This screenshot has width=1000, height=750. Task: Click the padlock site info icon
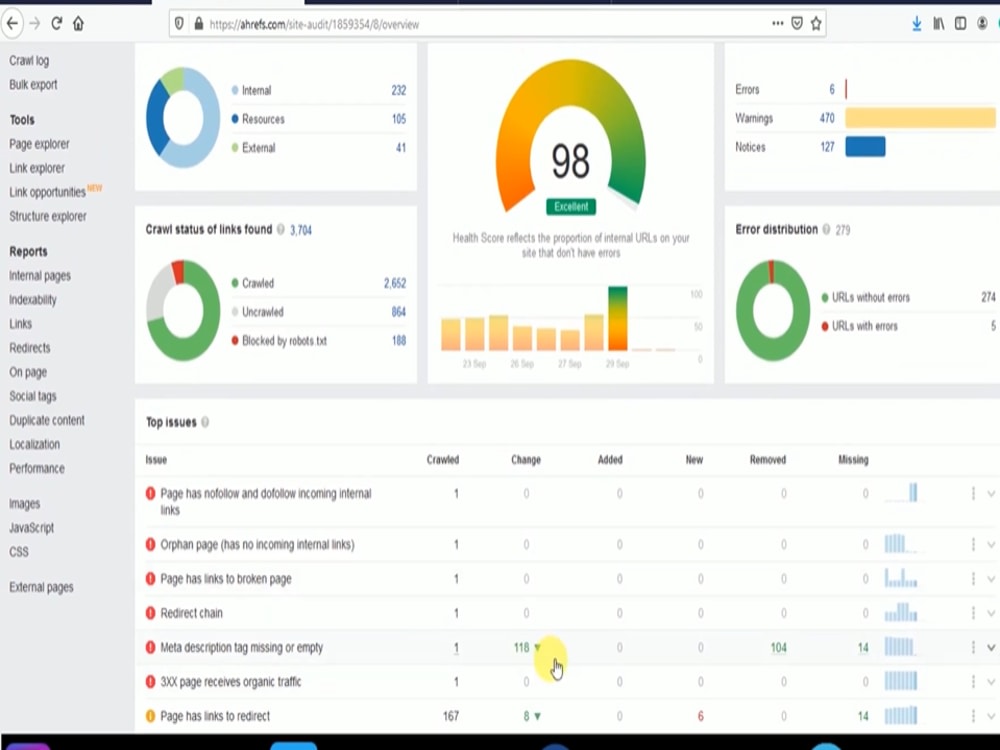(198, 24)
